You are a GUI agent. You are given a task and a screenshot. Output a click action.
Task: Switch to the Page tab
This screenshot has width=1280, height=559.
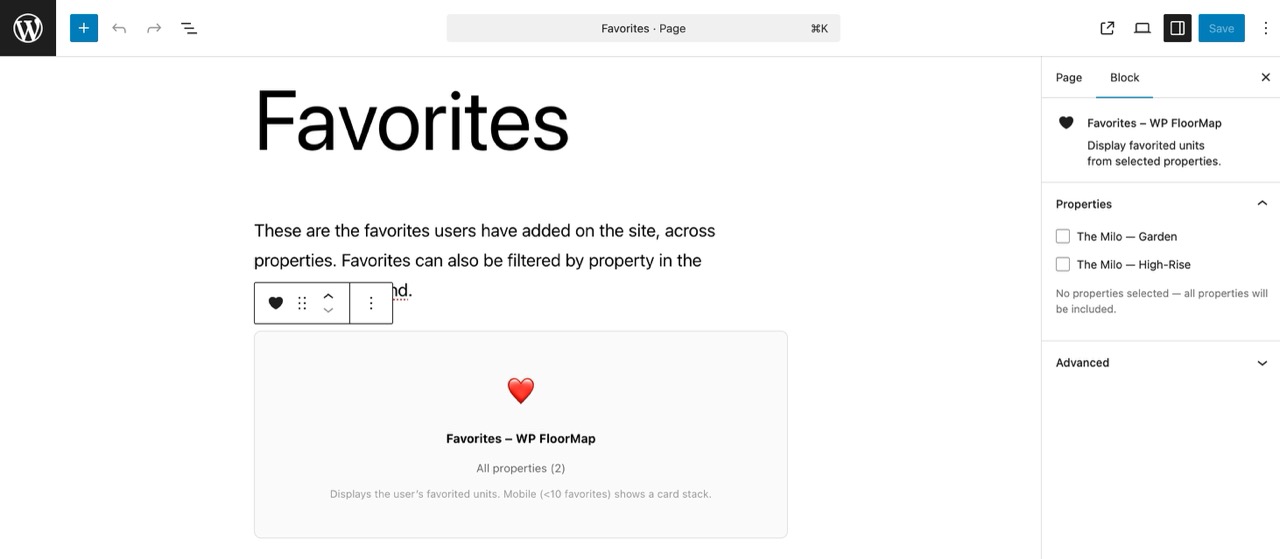(1069, 77)
